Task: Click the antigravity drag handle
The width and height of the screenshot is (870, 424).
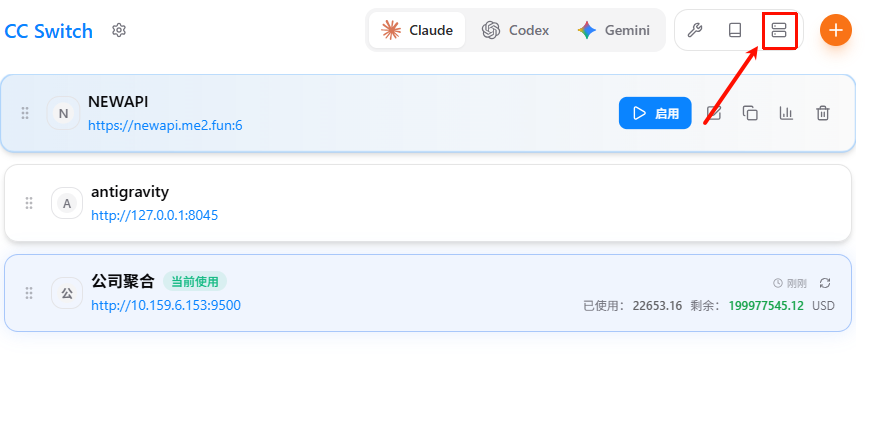Action: tap(29, 203)
